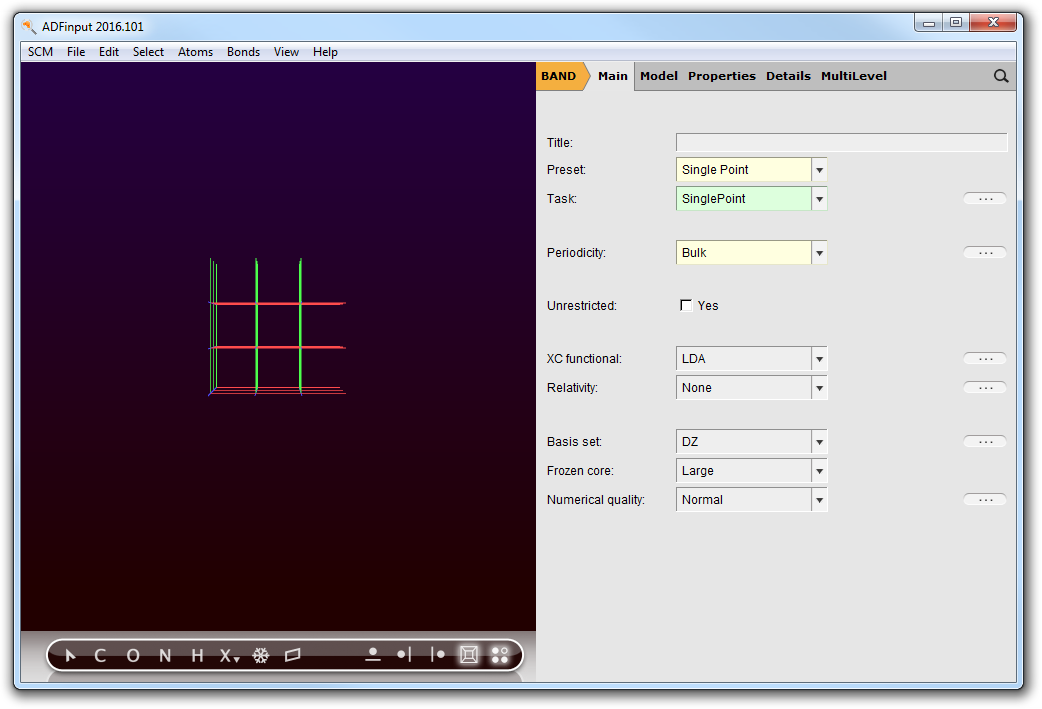Click the more-options button next to Numerical quality
1042x709 pixels.
coord(985,500)
